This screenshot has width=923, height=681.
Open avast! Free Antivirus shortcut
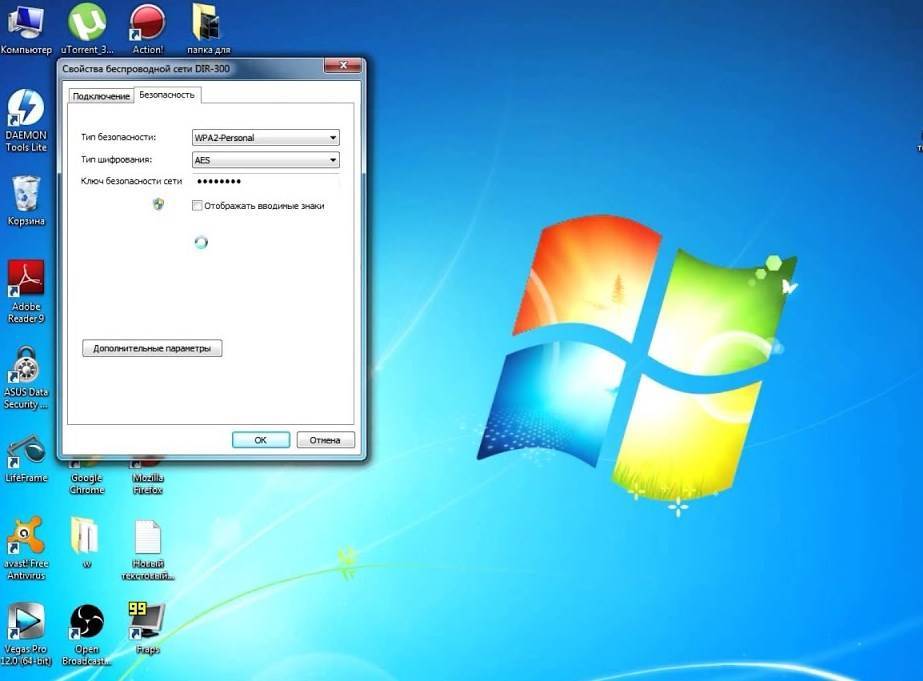26,537
